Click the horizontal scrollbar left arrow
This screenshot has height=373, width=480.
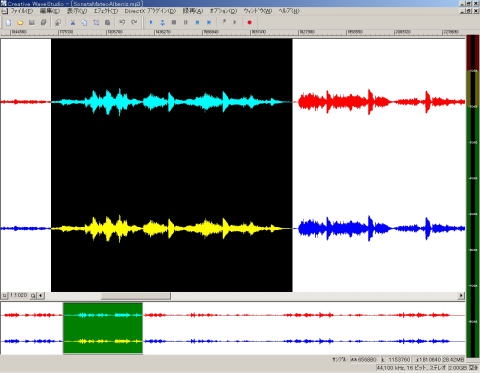(41, 295)
